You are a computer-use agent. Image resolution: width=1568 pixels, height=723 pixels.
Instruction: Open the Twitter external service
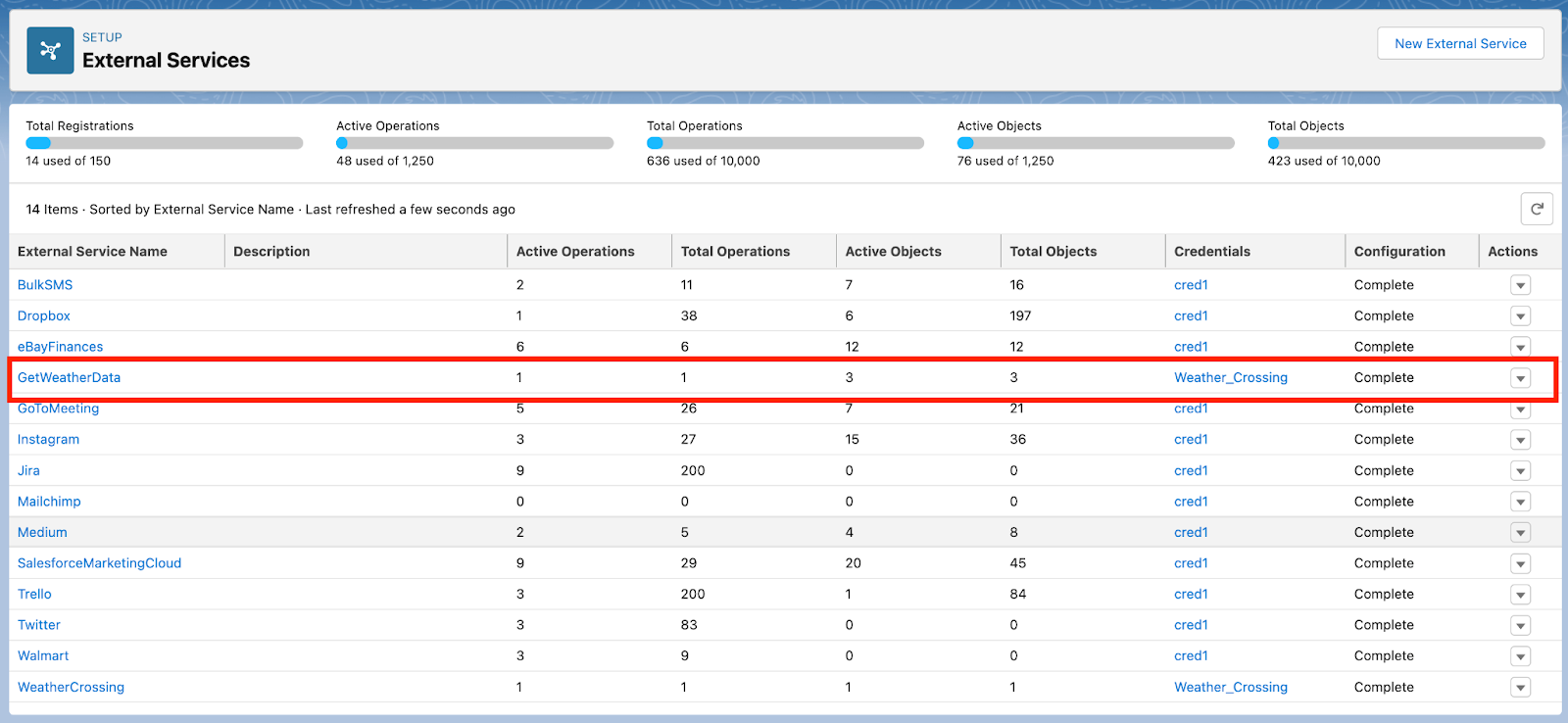(x=39, y=625)
